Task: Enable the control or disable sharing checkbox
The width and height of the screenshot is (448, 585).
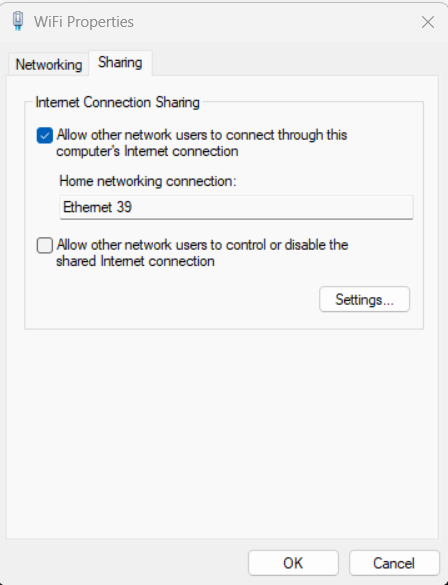Action: pos(45,245)
